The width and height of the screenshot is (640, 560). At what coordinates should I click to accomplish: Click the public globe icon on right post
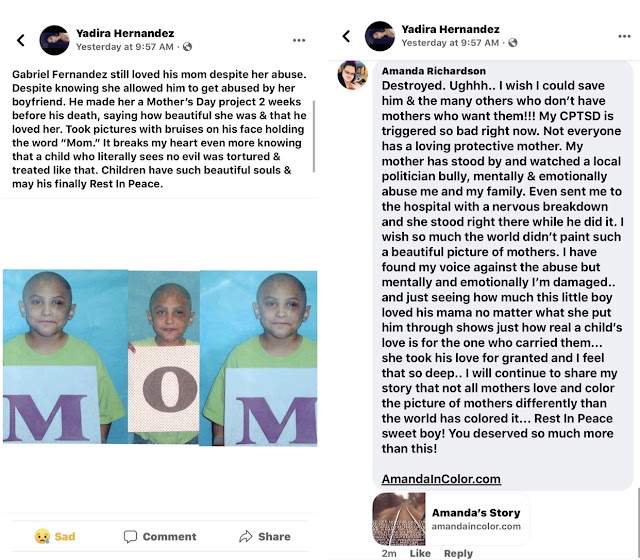click(x=513, y=42)
